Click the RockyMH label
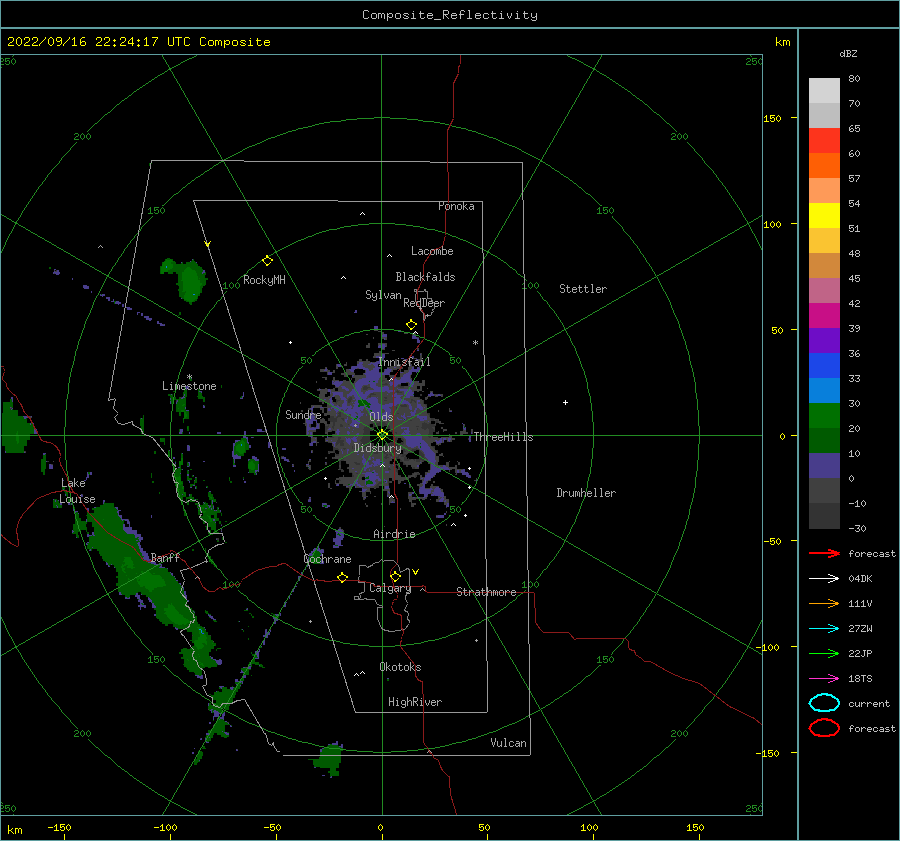Image resolution: width=900 pixels, height=841 pixels. click(x=264, y=280)
